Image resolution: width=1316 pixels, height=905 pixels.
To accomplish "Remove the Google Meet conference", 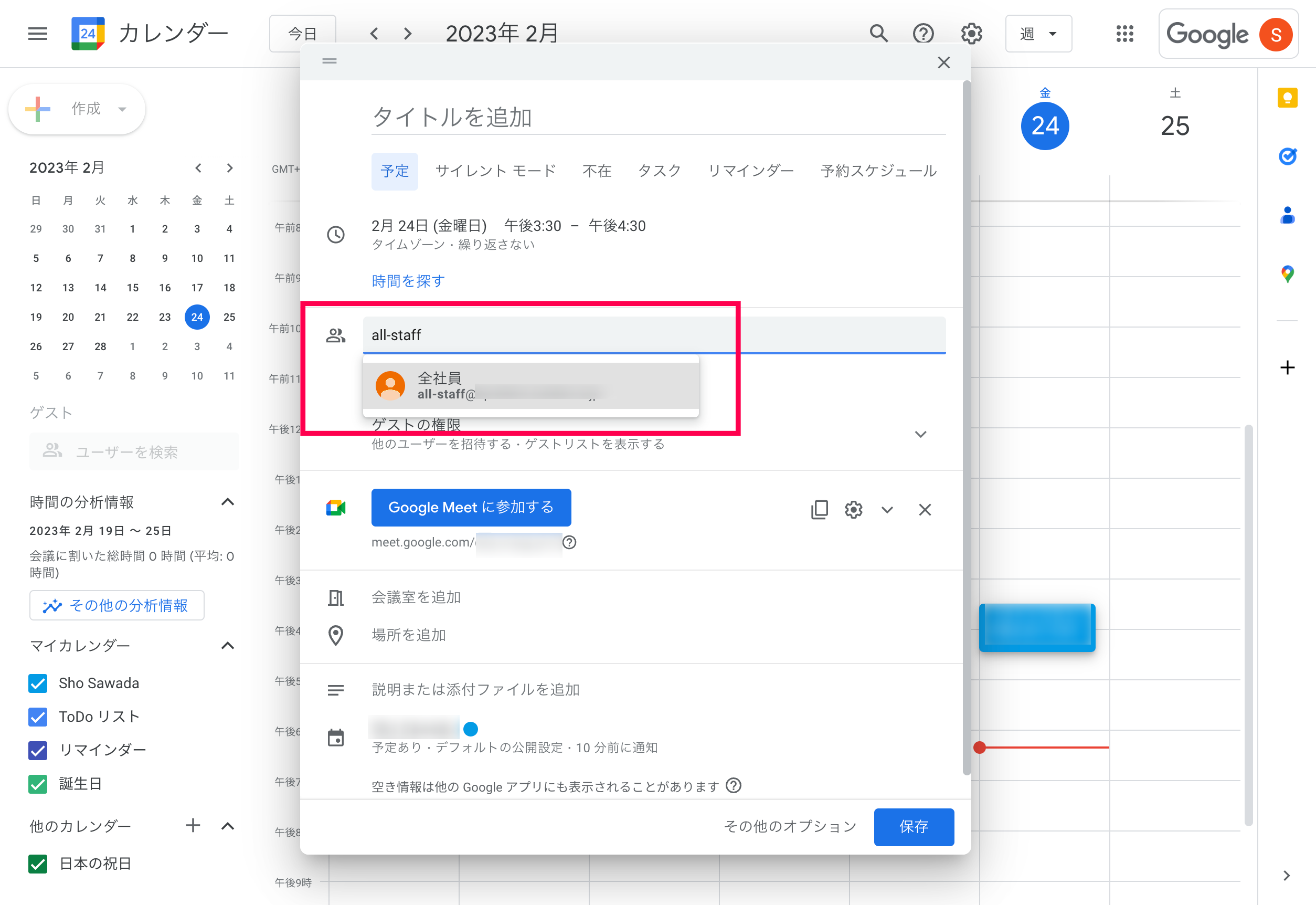I will [x=925, y=509].
